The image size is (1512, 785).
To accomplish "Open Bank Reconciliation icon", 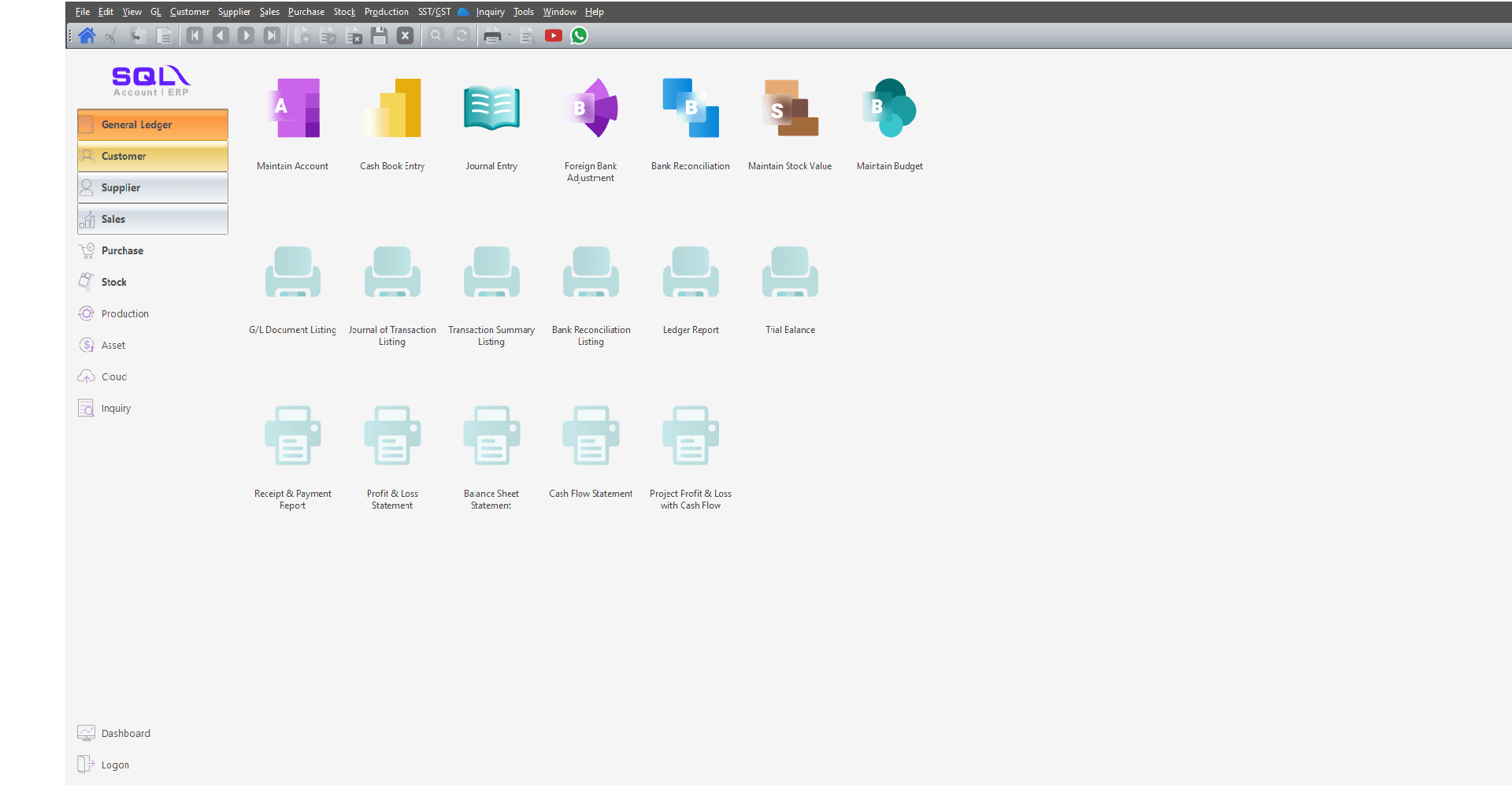I will 691,110.
